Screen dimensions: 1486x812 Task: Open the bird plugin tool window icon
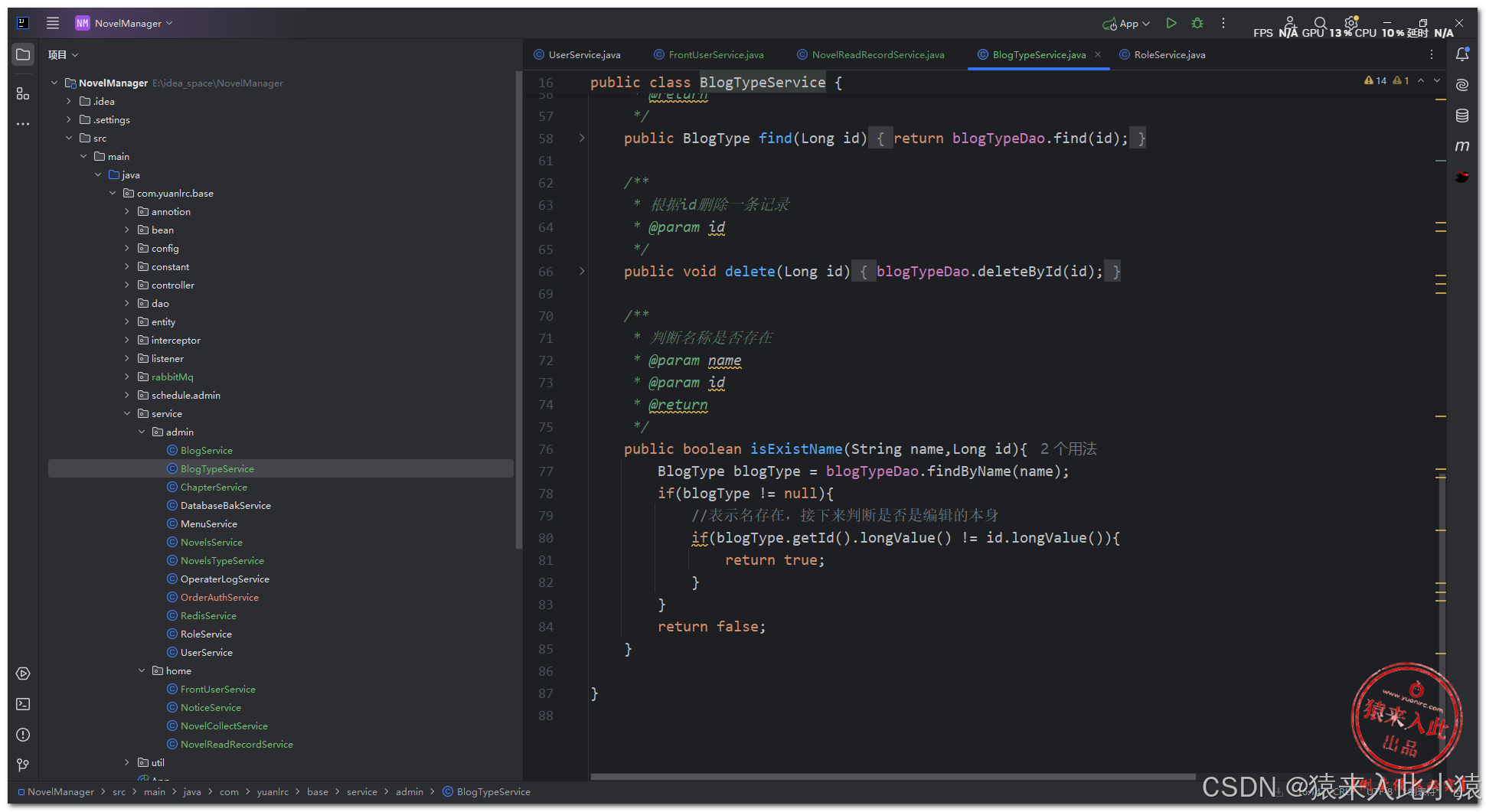coord(1462,177)
